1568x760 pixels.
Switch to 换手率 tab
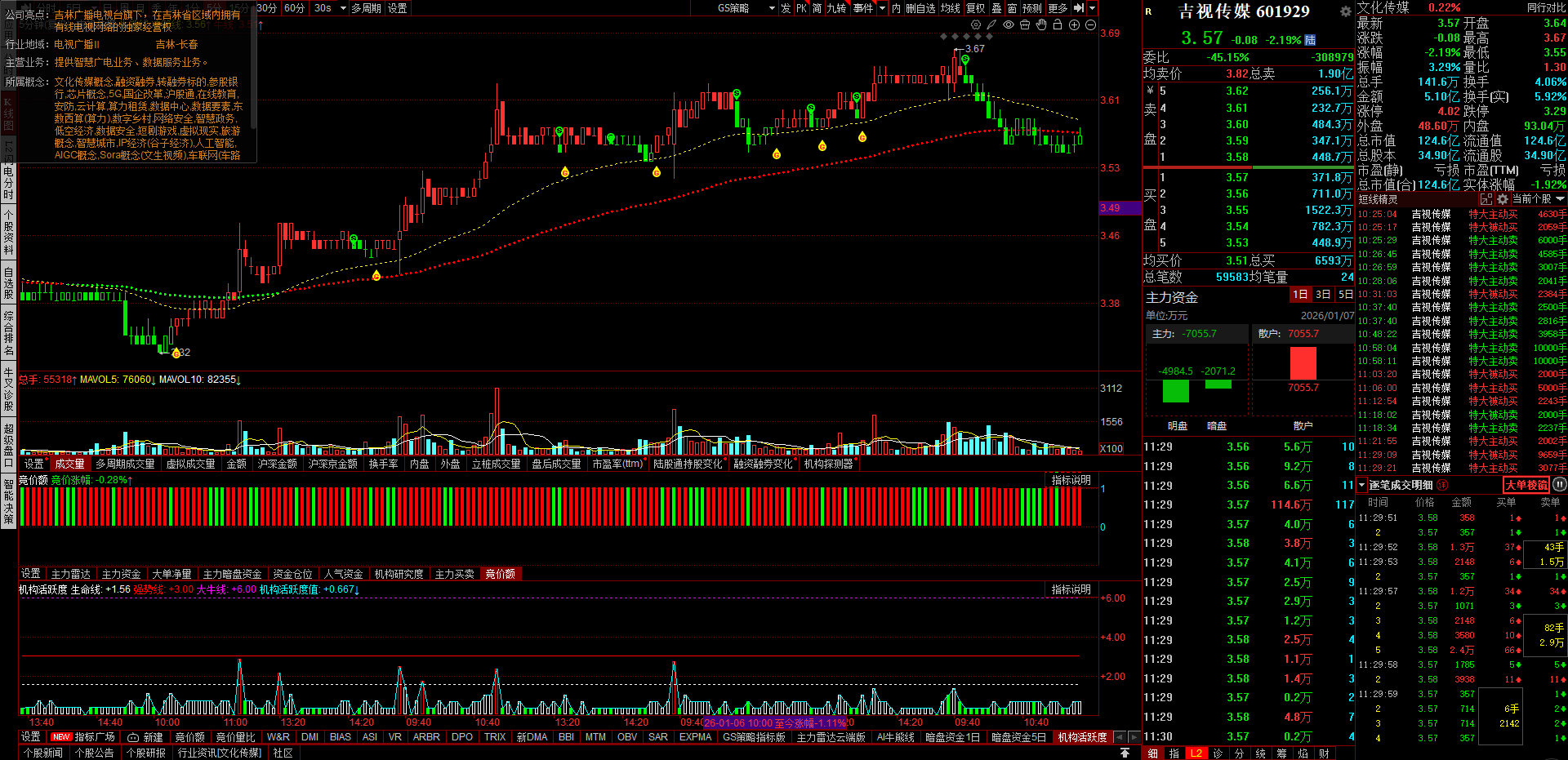tap(383, 464)
